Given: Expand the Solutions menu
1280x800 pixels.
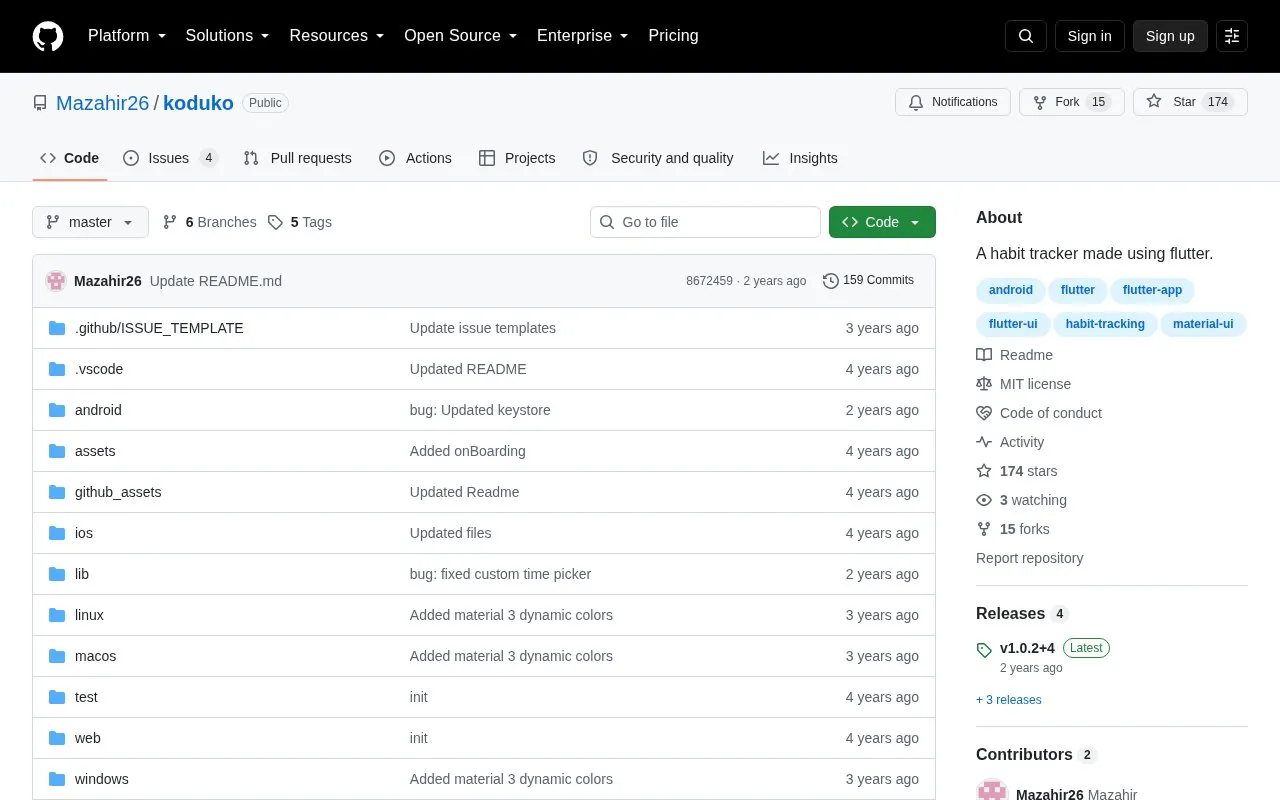Looking at the screenshot, I should click(228, 36).
